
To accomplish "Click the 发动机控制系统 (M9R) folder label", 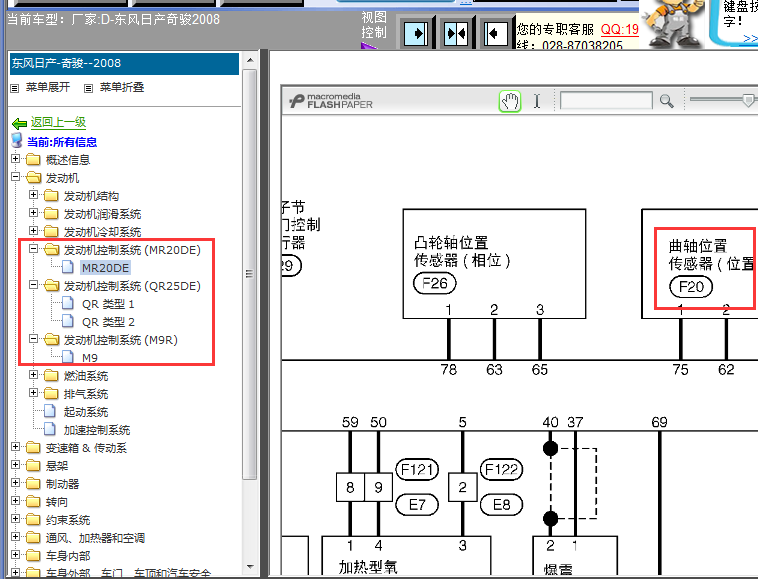I will [121, 340].
